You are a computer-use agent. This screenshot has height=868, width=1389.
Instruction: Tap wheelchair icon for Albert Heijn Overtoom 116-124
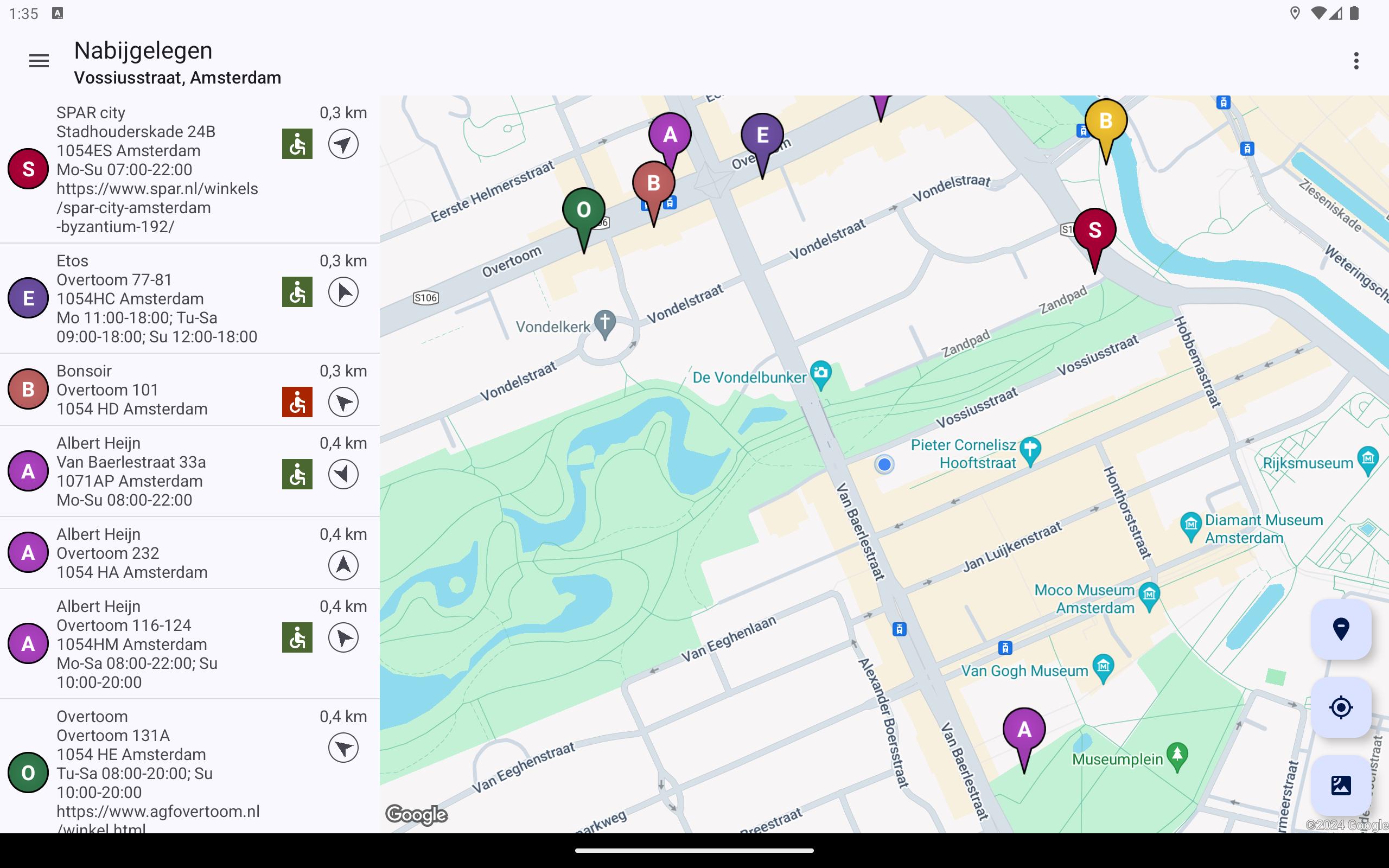click(x=297, y=637)
